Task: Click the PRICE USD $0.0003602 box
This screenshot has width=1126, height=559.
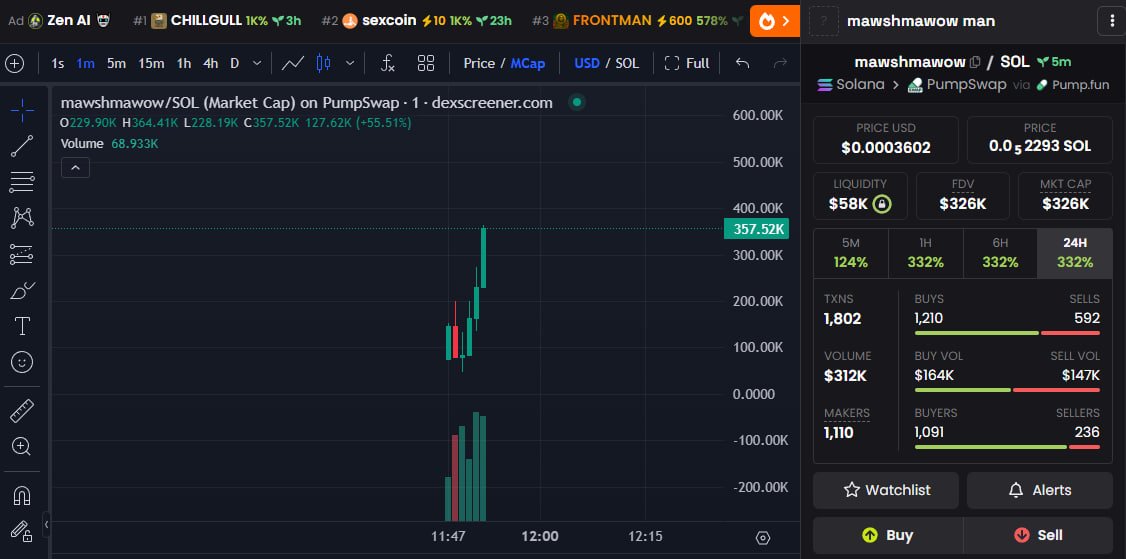Action: click(886, 140)
